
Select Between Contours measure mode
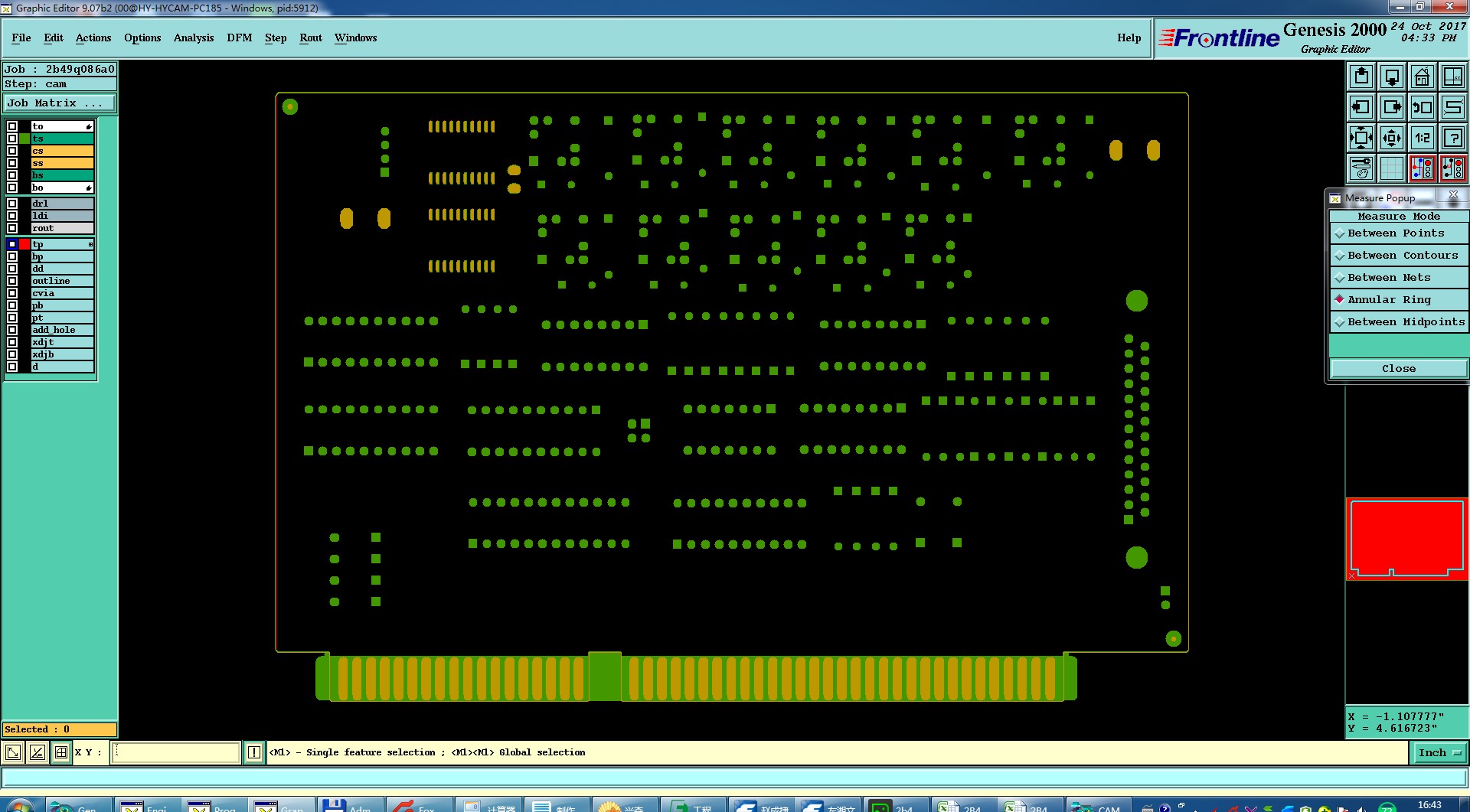tap(1398, 256)
